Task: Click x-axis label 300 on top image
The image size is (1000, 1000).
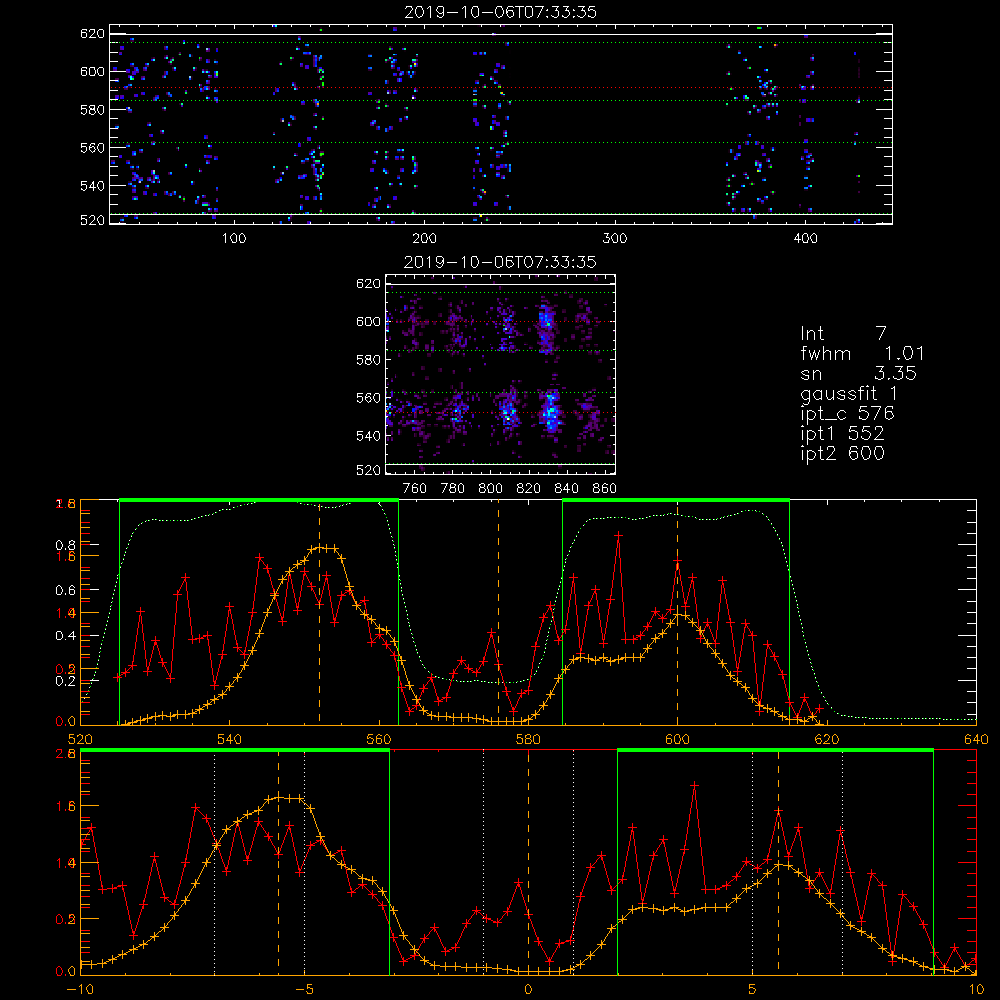Action: click(x=615, y=239)
